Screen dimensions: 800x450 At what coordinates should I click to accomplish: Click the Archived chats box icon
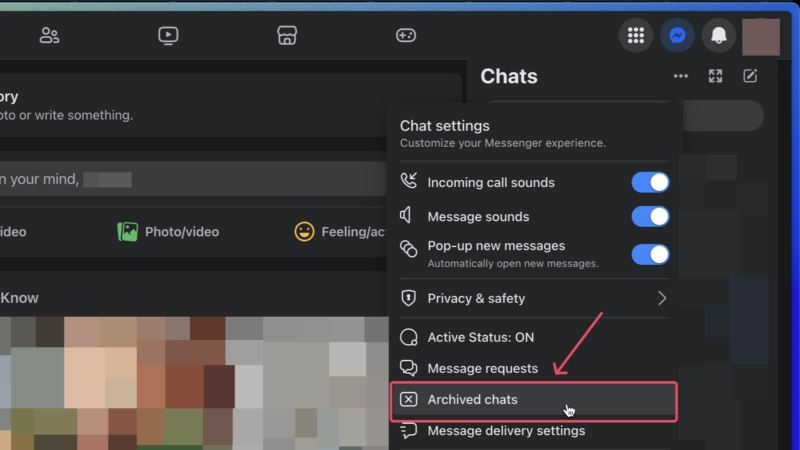(x=409, y=399)
